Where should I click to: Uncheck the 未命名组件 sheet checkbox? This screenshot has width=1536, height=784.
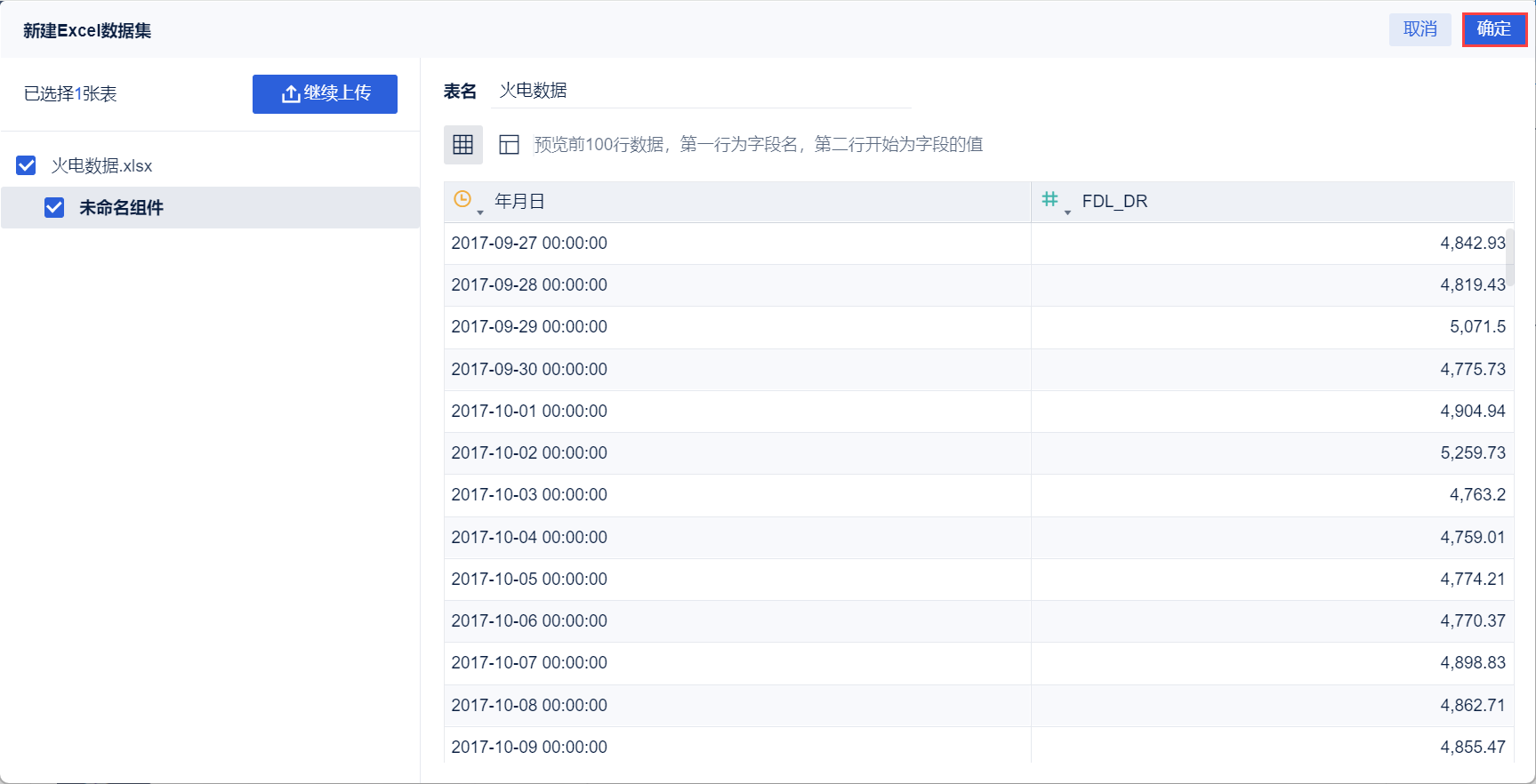pyautogui.click(x=54, y=207)
